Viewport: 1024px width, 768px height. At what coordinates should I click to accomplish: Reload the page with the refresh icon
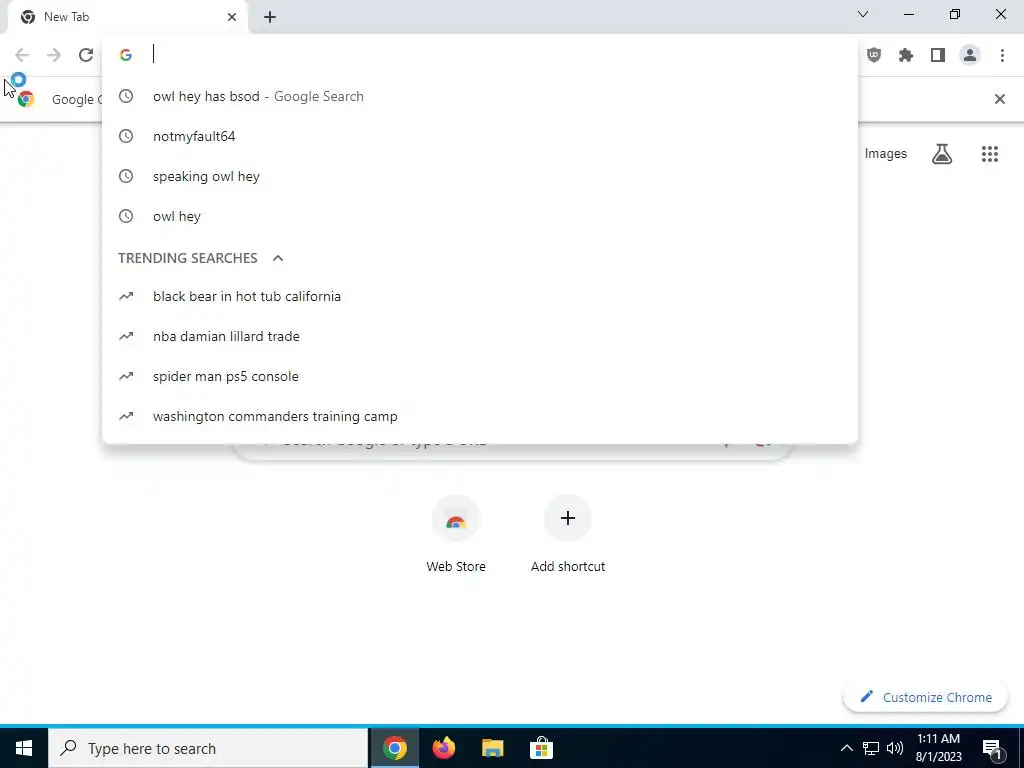(86, 55)
